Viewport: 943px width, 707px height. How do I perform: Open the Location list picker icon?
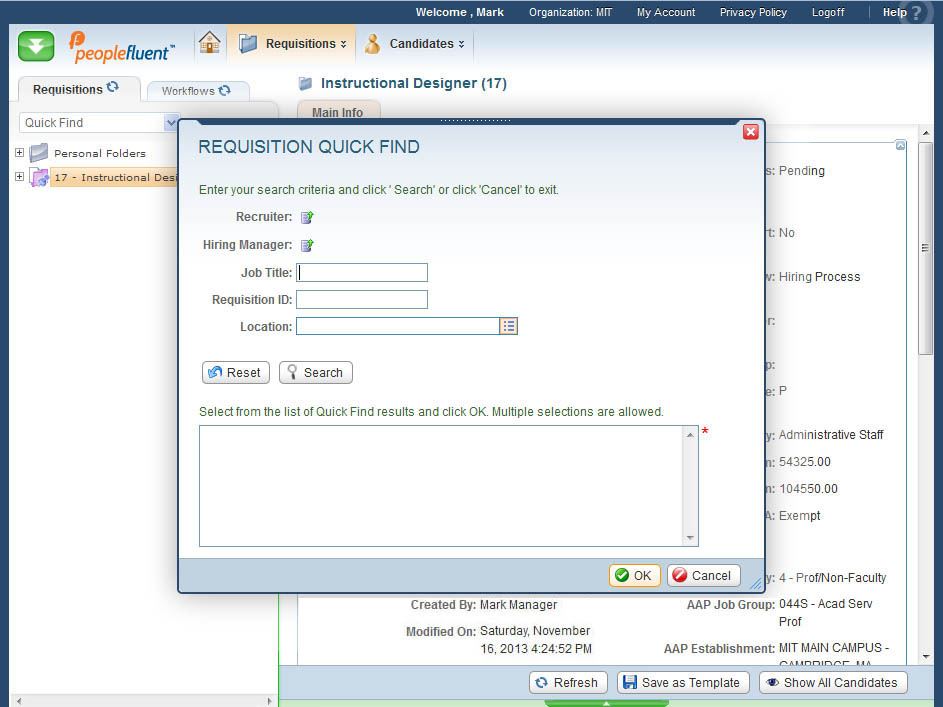coord(508,326)
